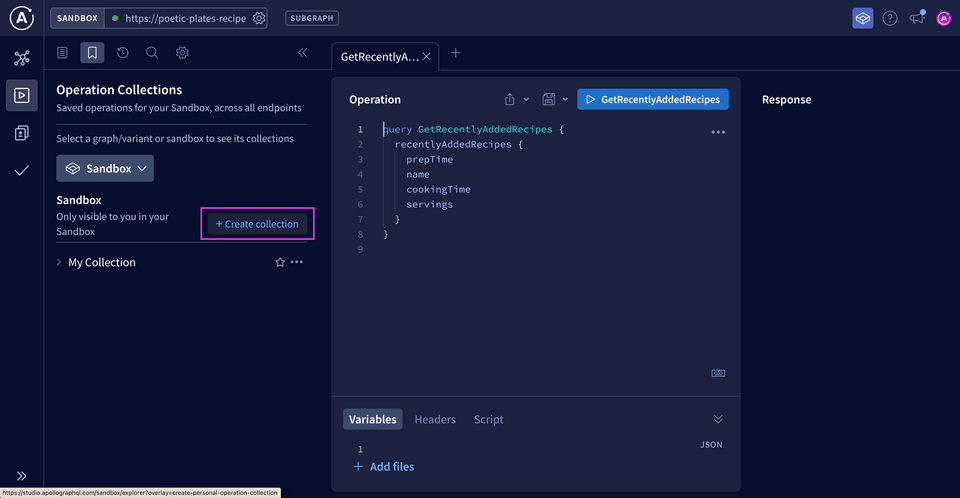960x498 pixels.
Task: Open the Run history clock icon
Action: pos(122,53)
